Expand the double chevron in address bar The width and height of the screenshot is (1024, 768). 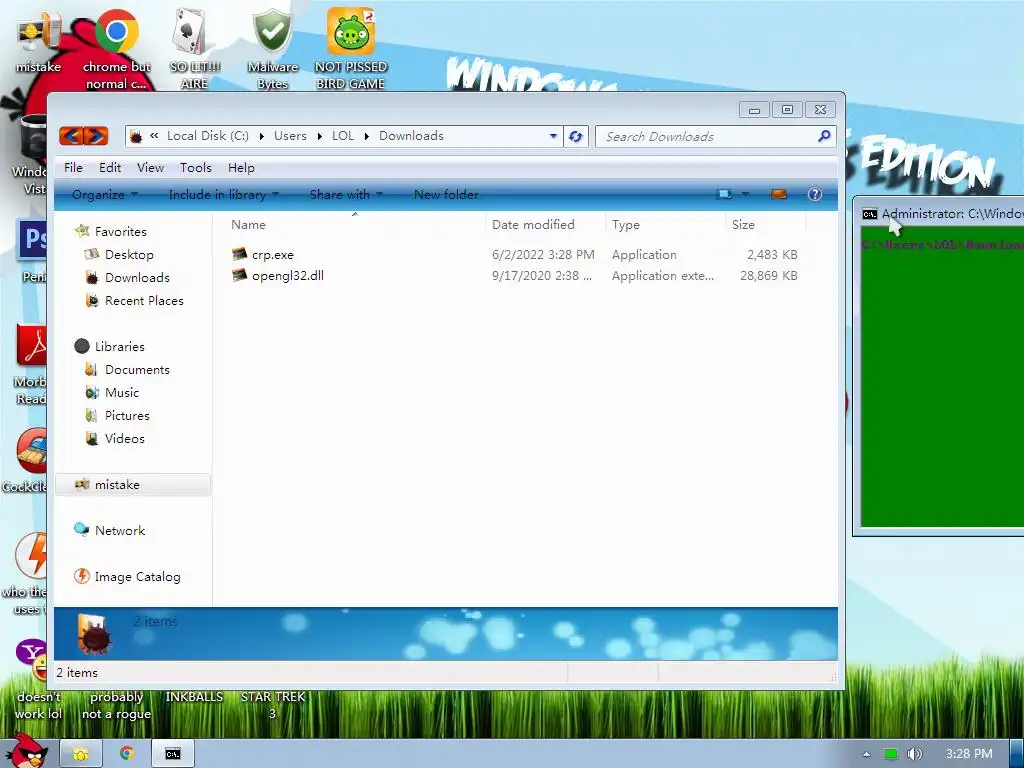[154, 136]
